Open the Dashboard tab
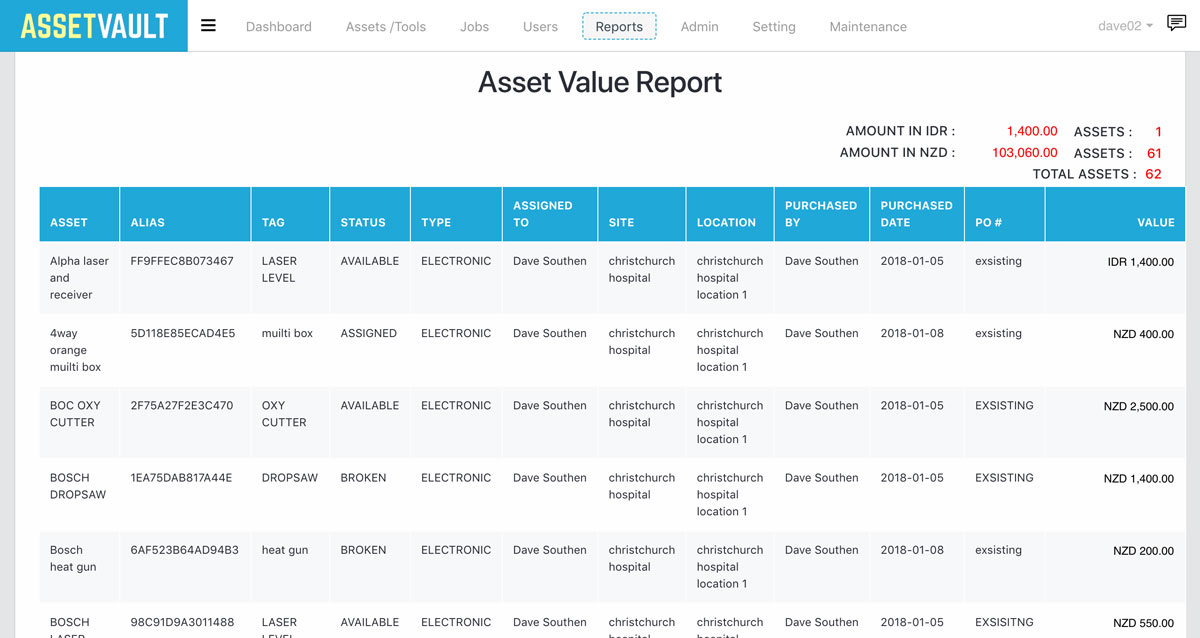Image resolution: width=1200 pixels, height=638 pixels. pos(278,27)
